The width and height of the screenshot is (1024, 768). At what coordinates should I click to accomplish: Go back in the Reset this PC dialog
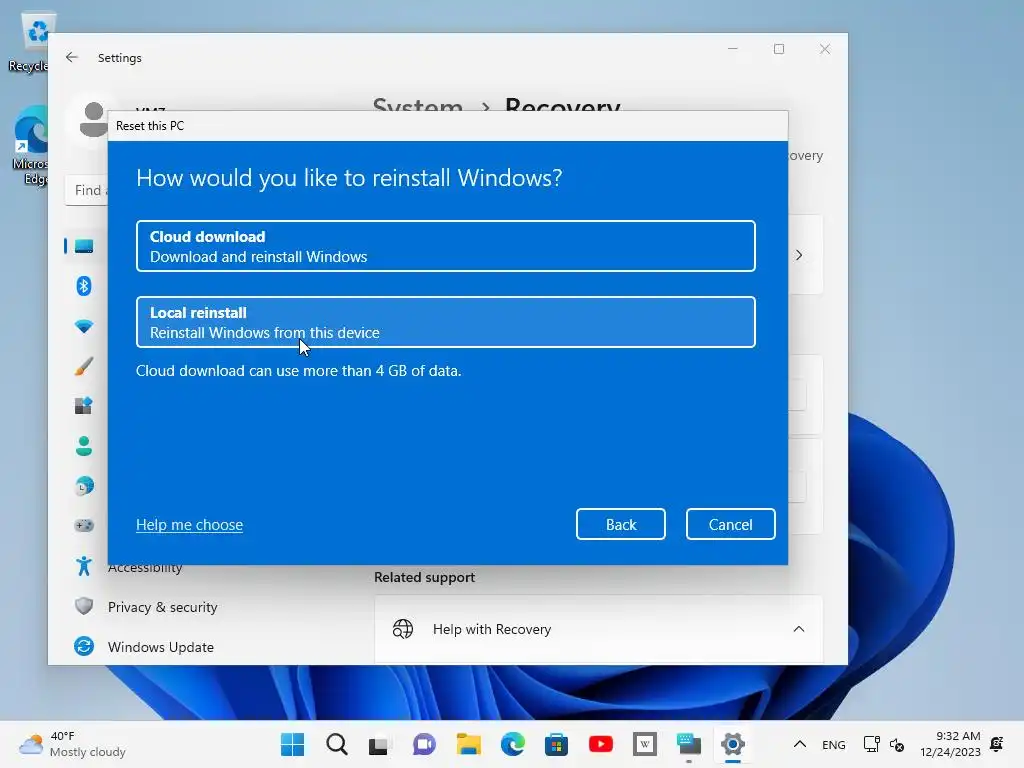pos(620,524)
